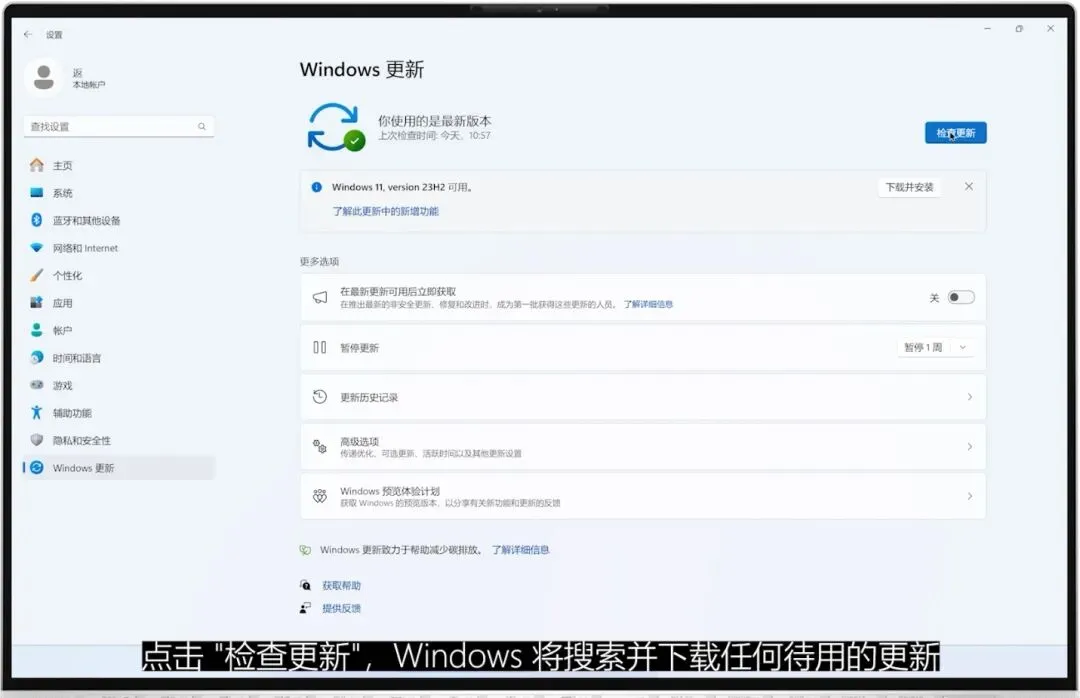Viewport: 1080px width, 698px height.
Task: Click the gears icon for 高级选项
Action: 320,446
